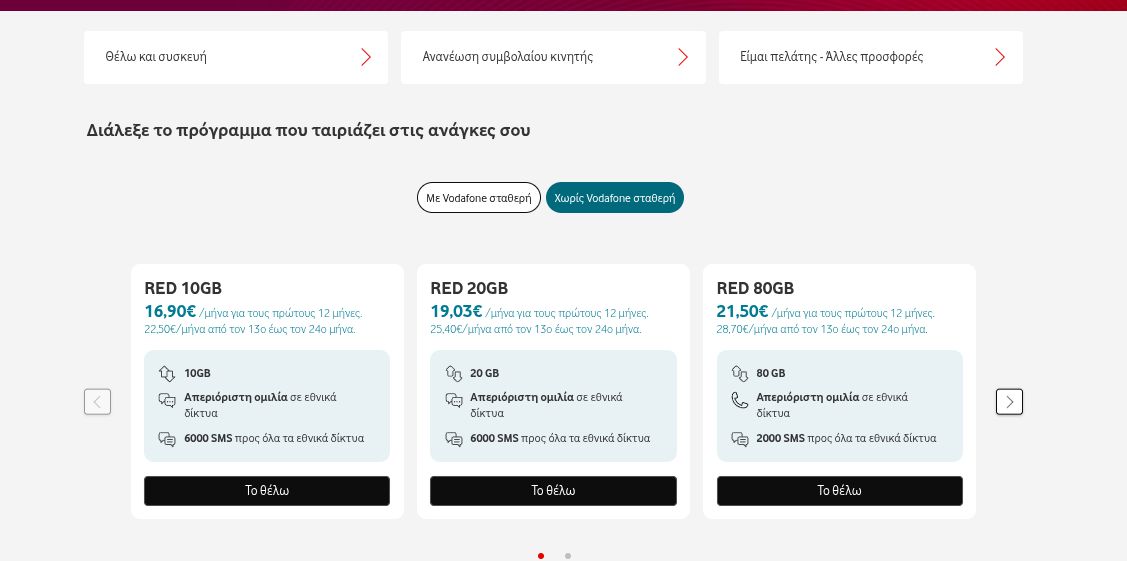The height and width of the screenshot is (561, 1127).
Task: Open the Θέλω και συσκευή link
Action: 236,57
